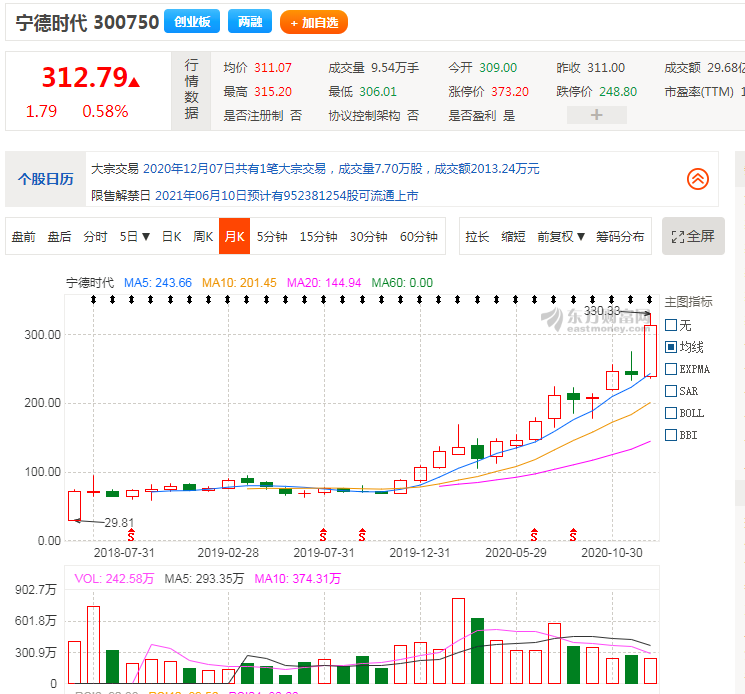Click the 2020-10-30 date axis label

[612, 553]
